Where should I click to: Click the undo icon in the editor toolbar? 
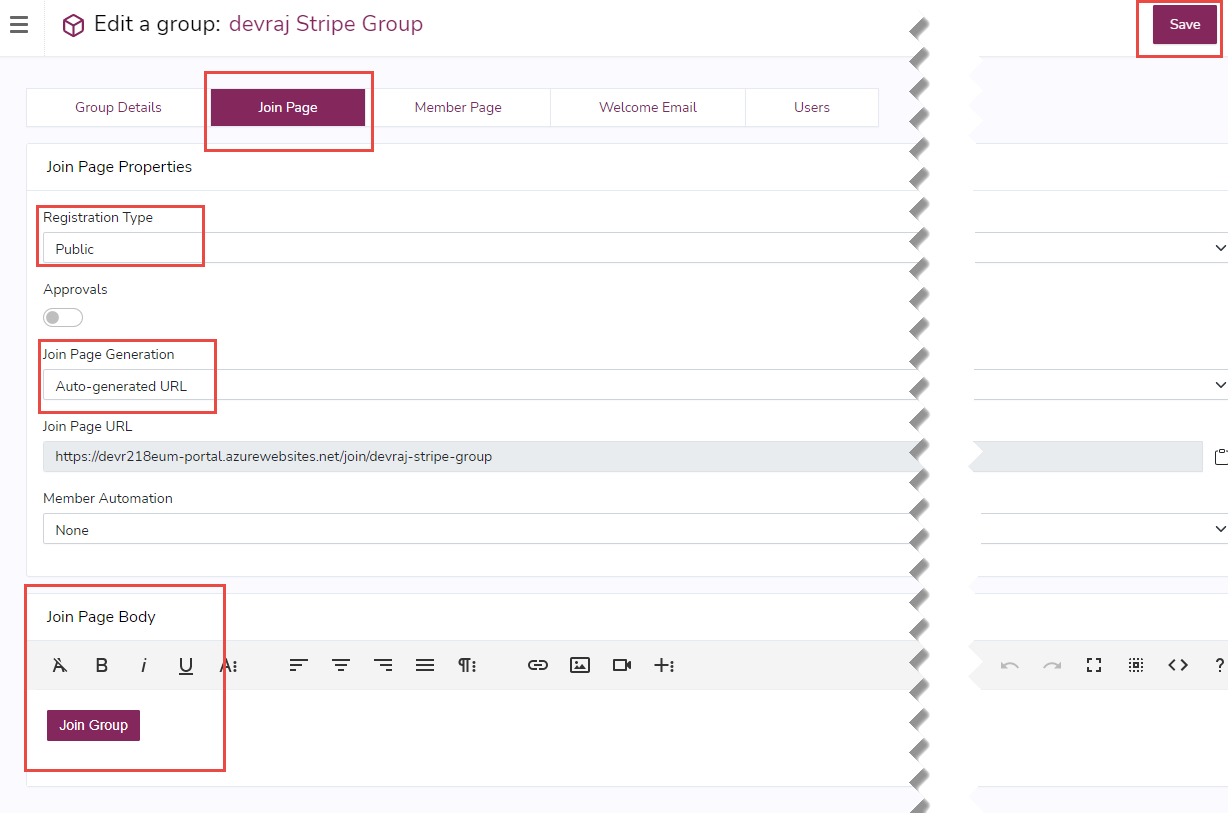coord(1010,665)
